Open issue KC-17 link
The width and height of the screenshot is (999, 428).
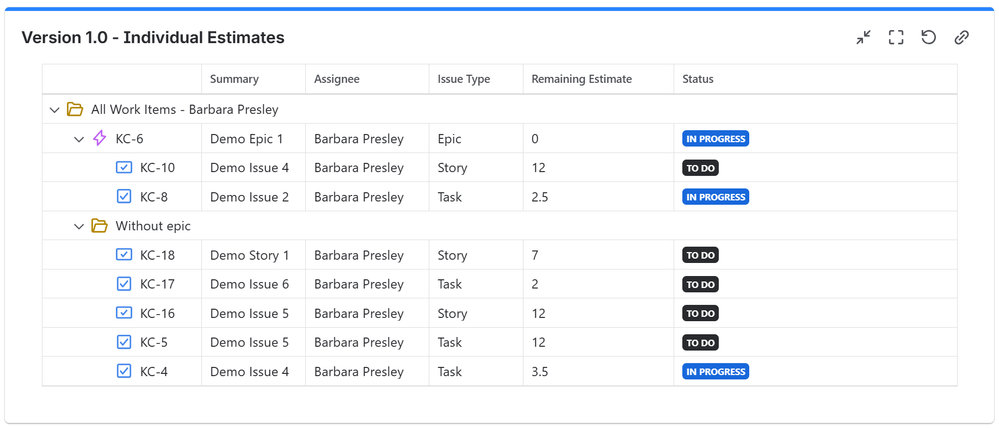157,284
